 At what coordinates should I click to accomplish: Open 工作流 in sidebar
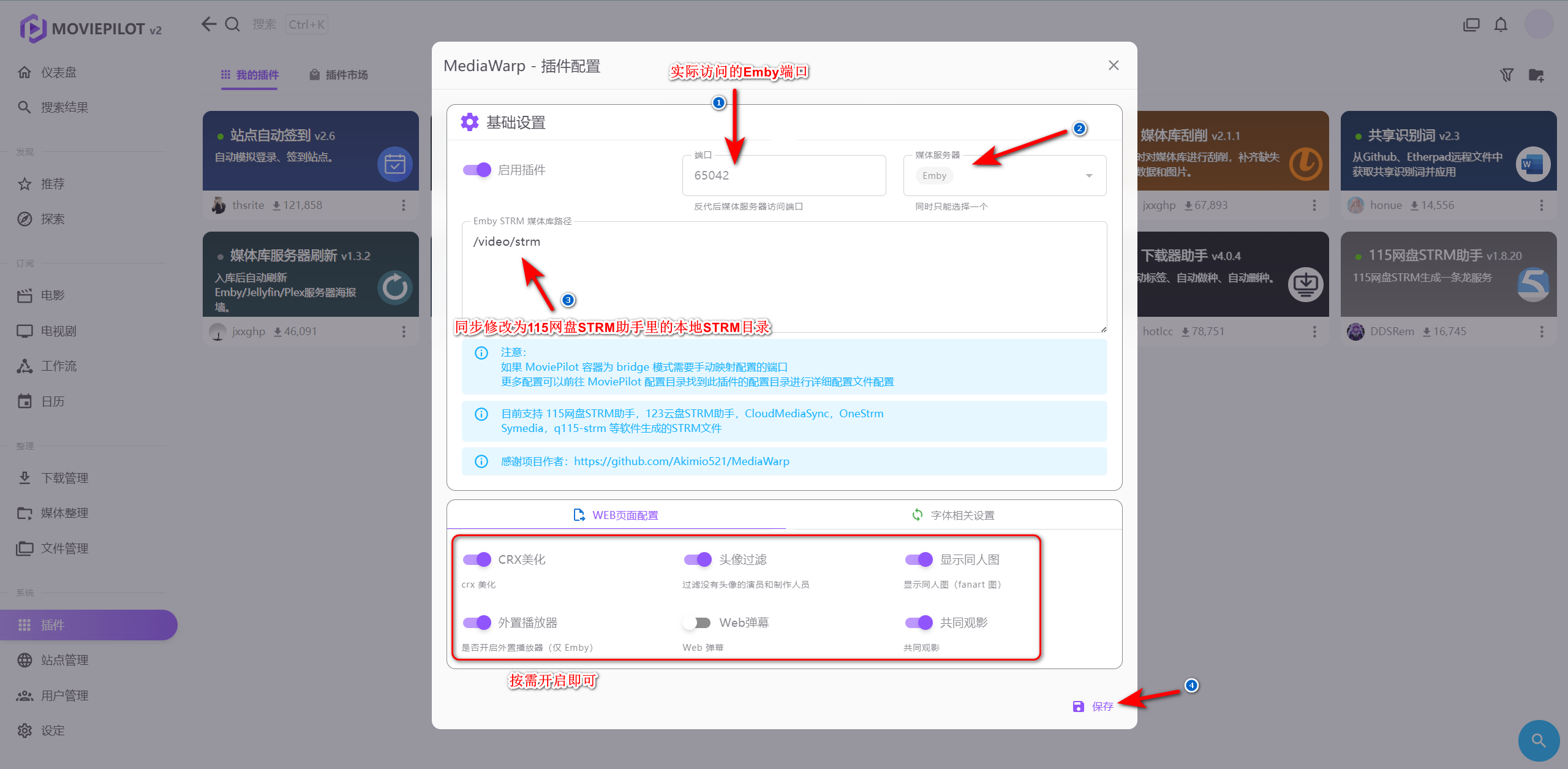click(89, 366)
